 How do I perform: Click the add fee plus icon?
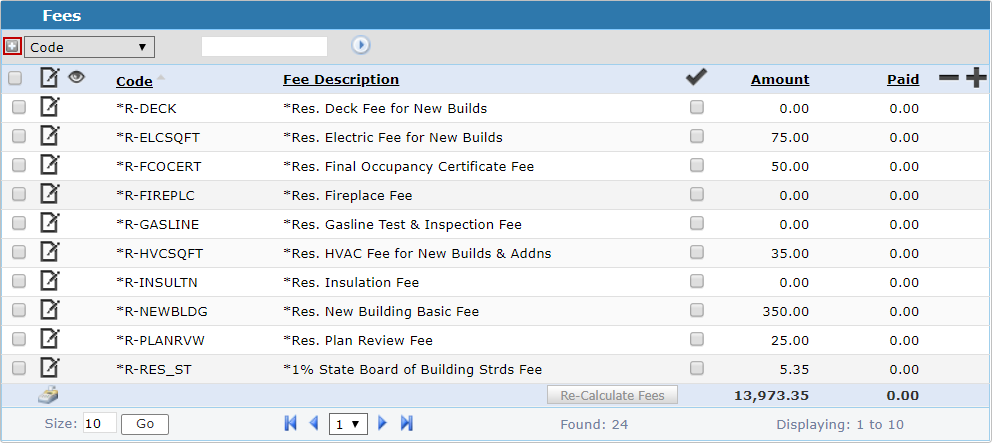(x=976, y=79)
